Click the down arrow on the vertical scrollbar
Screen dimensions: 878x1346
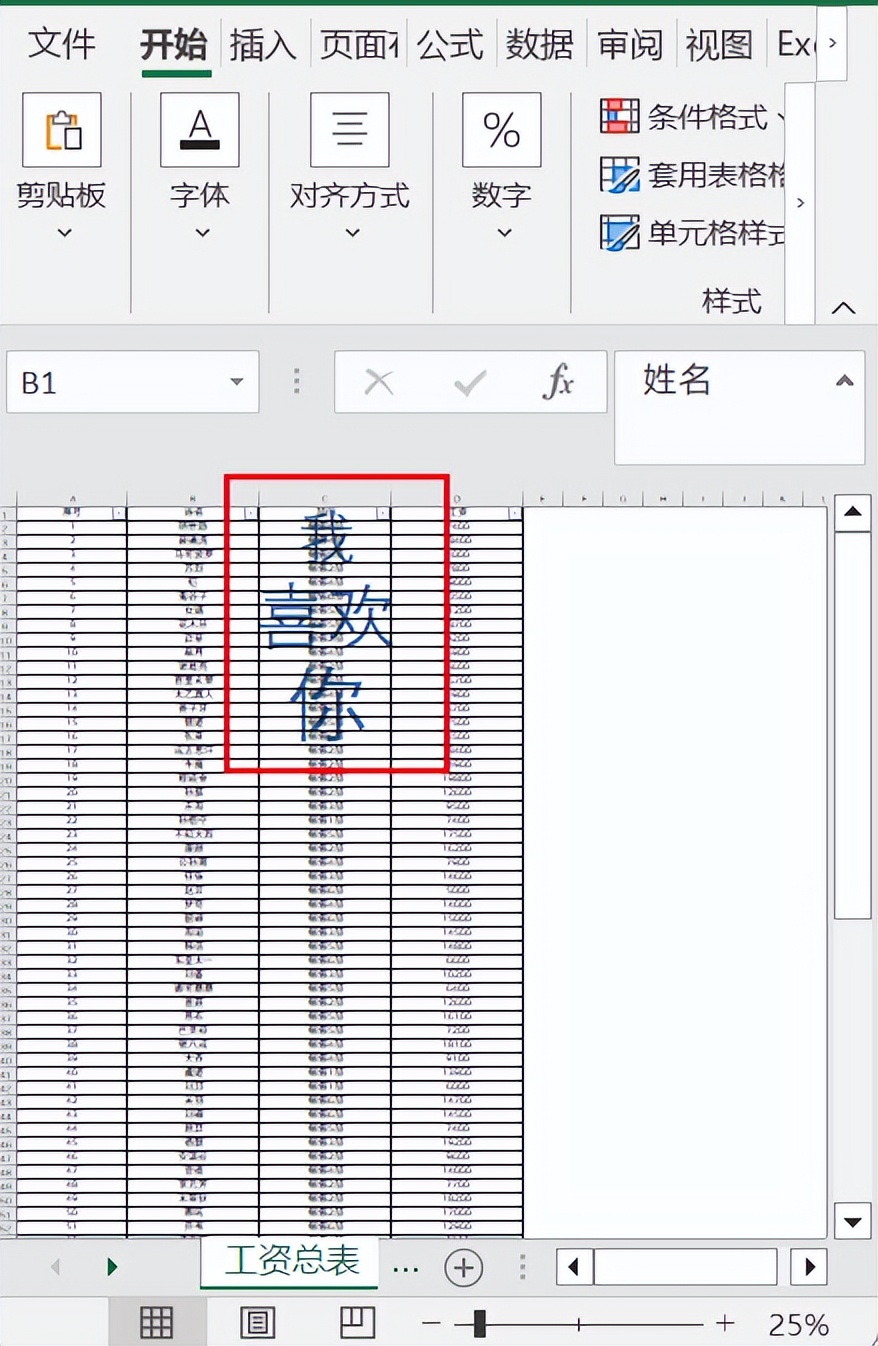click(x=852, y=1221)
